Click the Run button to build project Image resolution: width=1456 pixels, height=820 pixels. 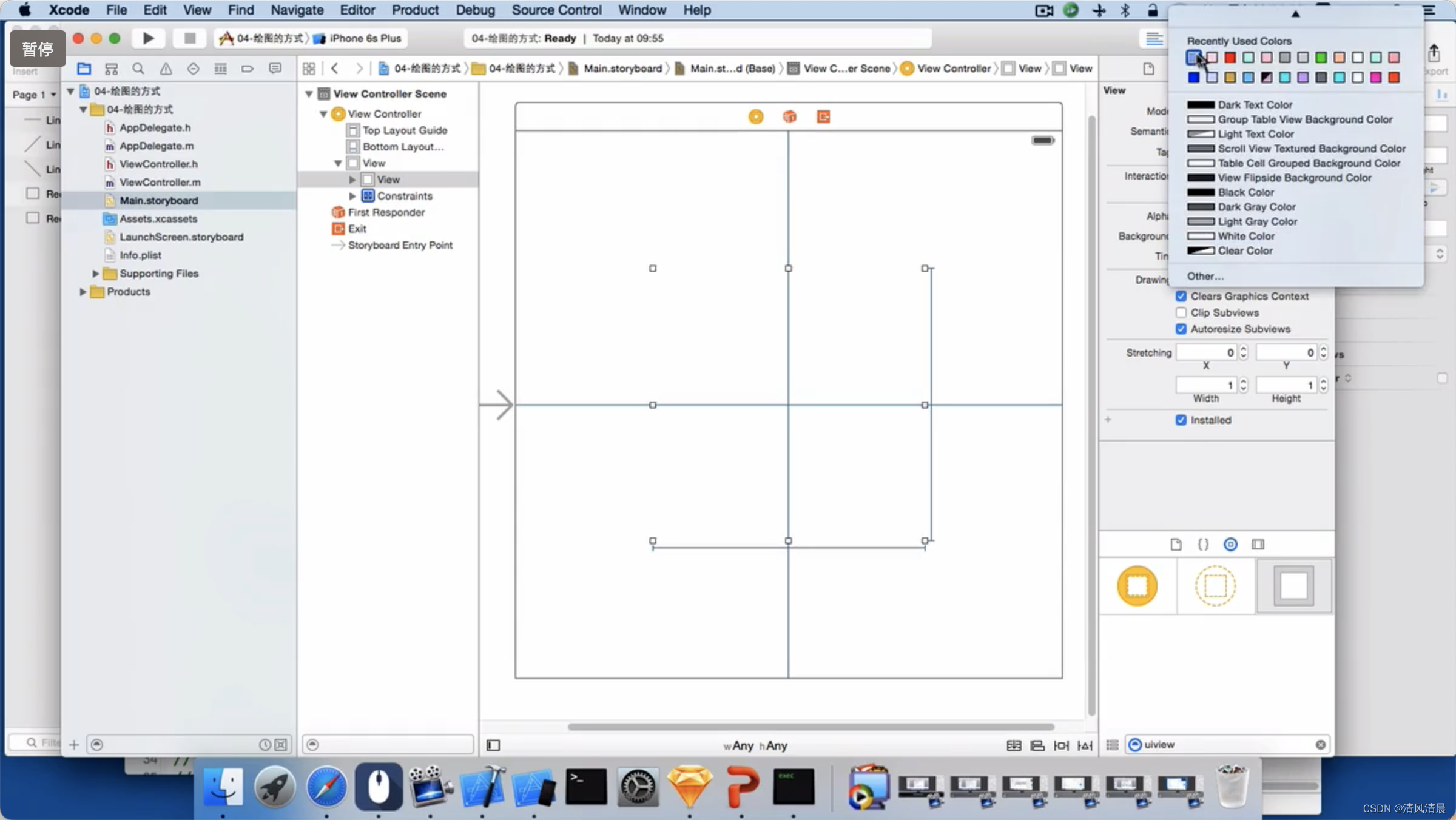pos(149,38)
